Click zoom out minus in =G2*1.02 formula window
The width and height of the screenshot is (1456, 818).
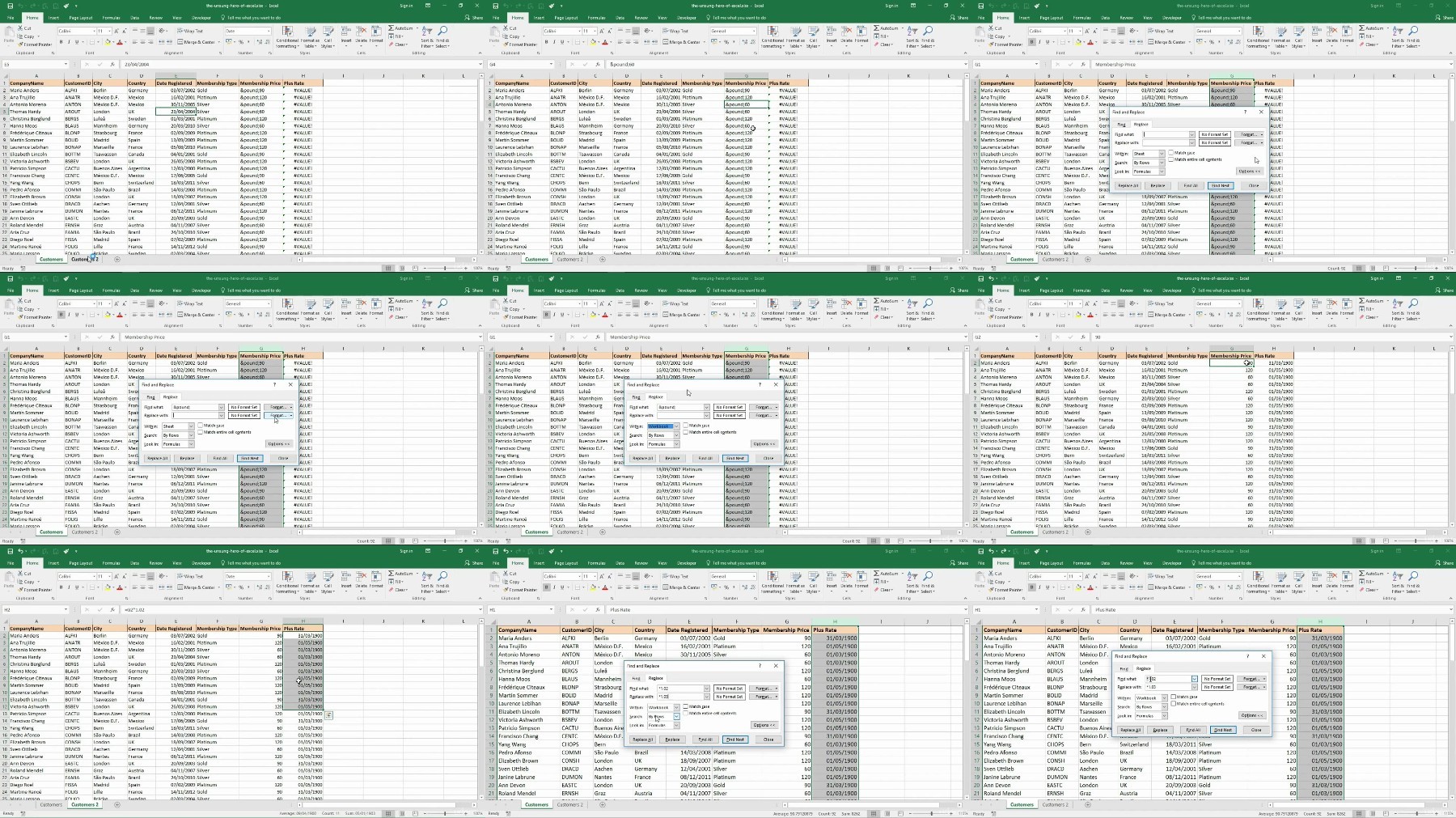coord(425,813)
